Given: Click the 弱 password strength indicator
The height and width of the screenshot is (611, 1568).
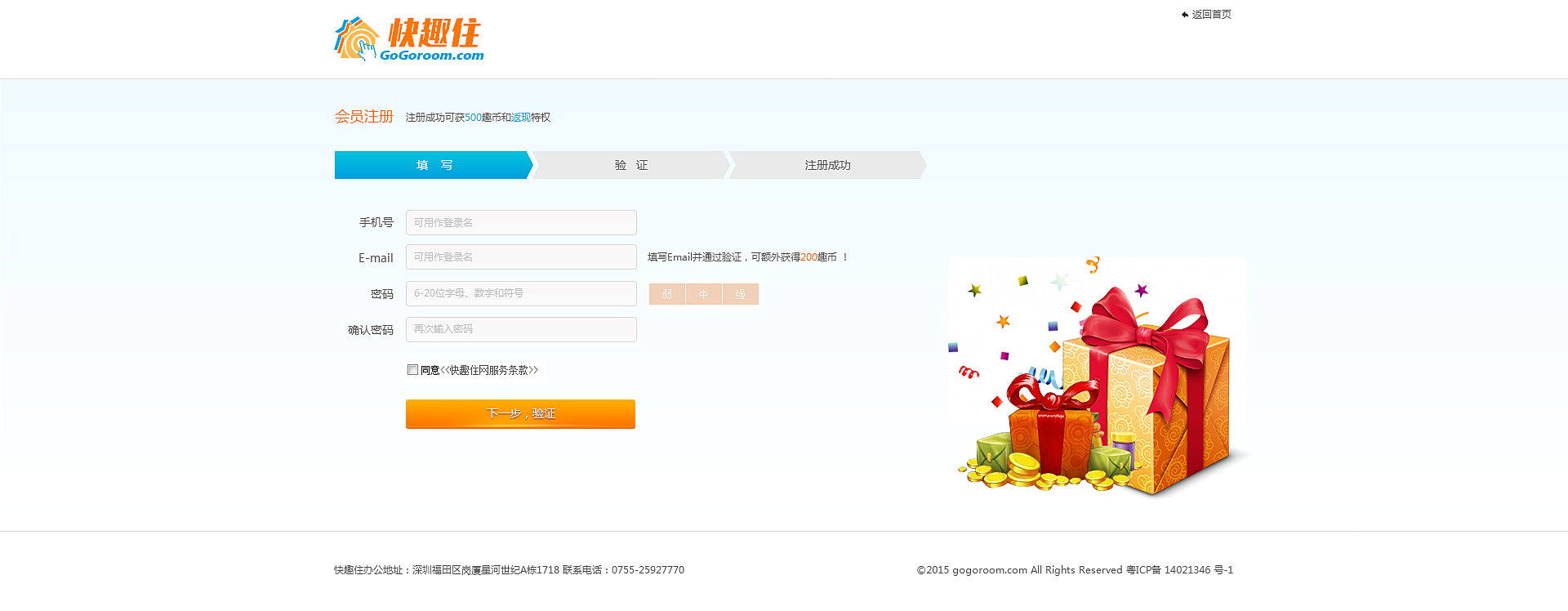Looking at the screenshot, I should tap(667, 294).
